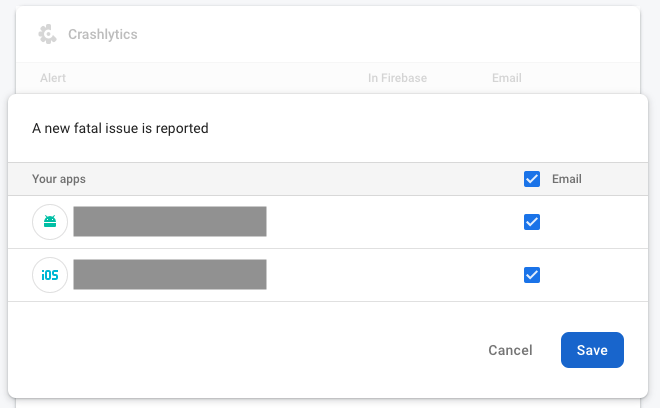Uncheck email alerts for the Android app
Image resolution: width=660 pixels, height=408 pixels.
click(x=532, y=222)
